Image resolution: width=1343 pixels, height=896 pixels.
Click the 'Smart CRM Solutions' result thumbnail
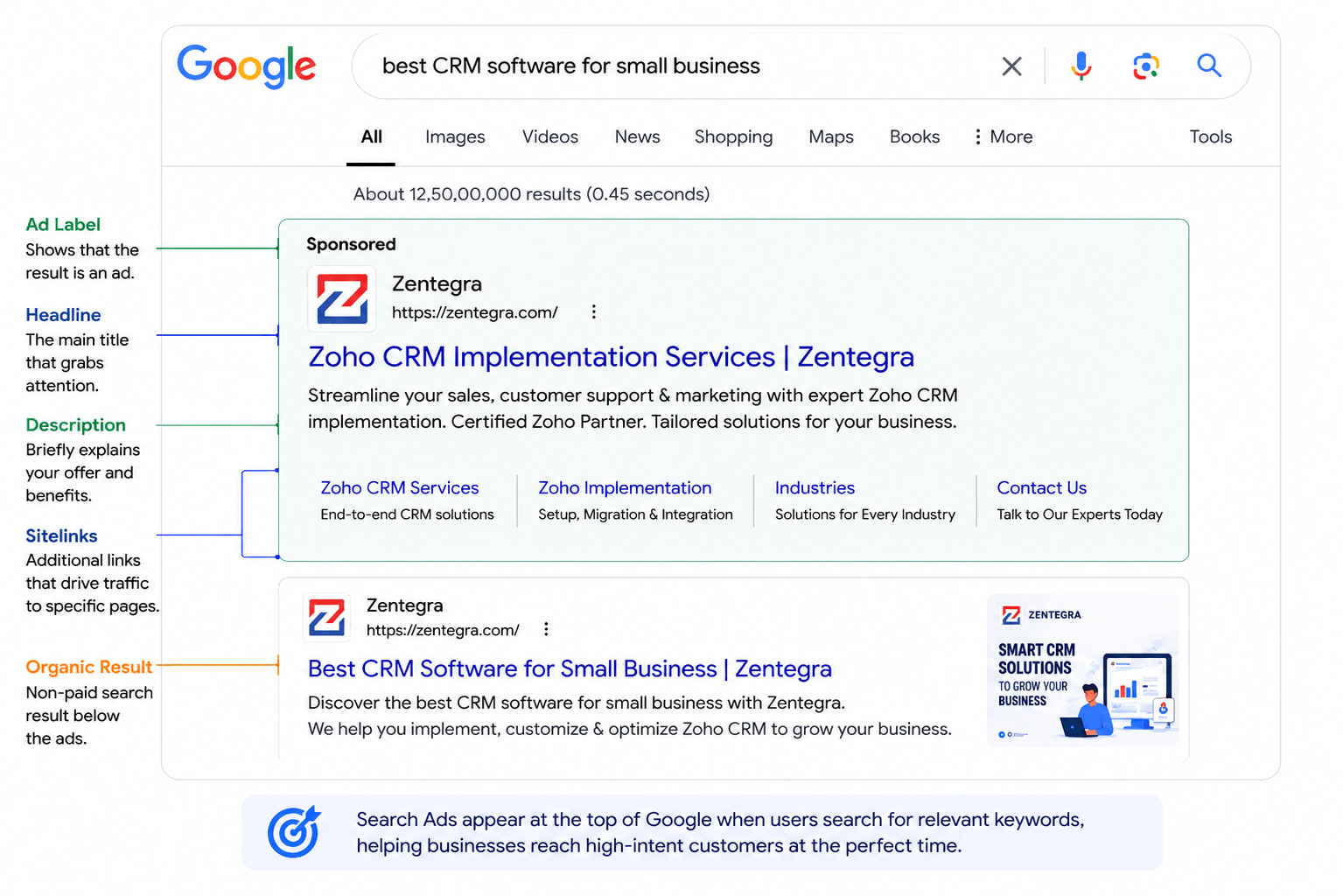(x=1082, y=671)
